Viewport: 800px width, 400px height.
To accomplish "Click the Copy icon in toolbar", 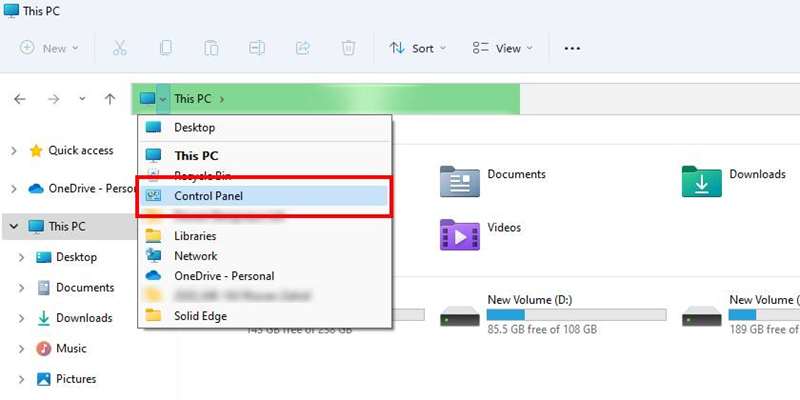I will [x=165, y=48].
